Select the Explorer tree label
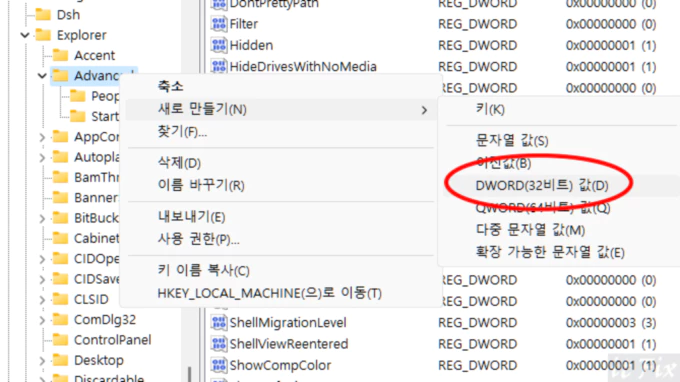The height and width of the screenshot is (382, 680). click(x=82, y=35)
